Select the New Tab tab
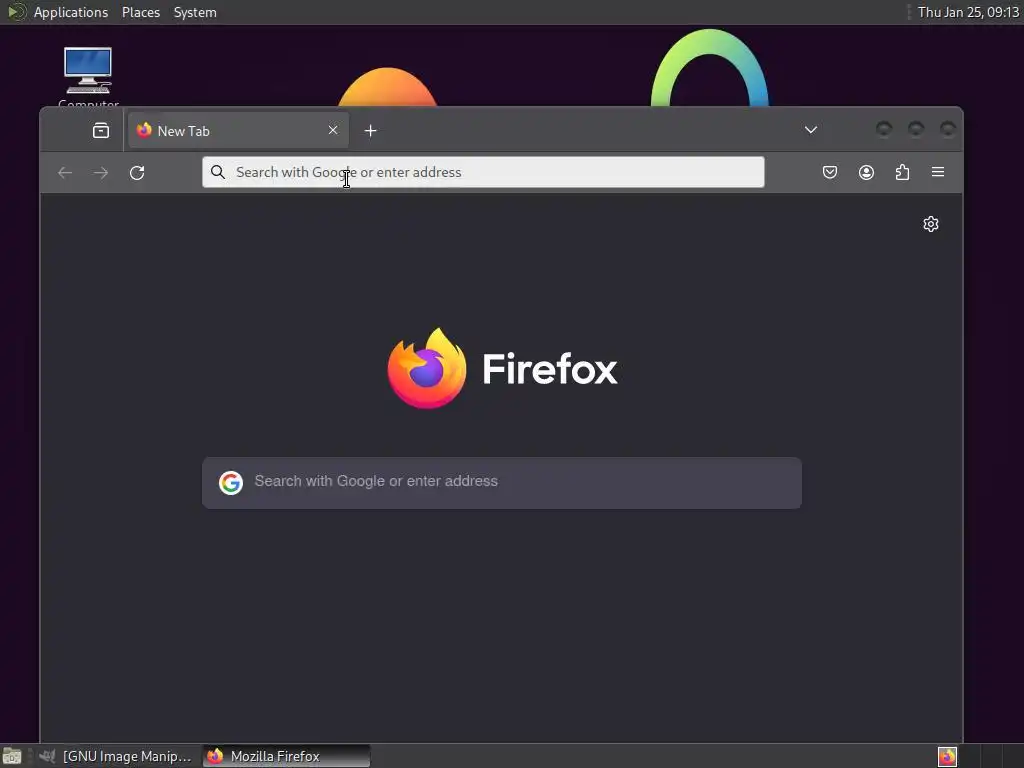1024x768 pixels. 238,130
